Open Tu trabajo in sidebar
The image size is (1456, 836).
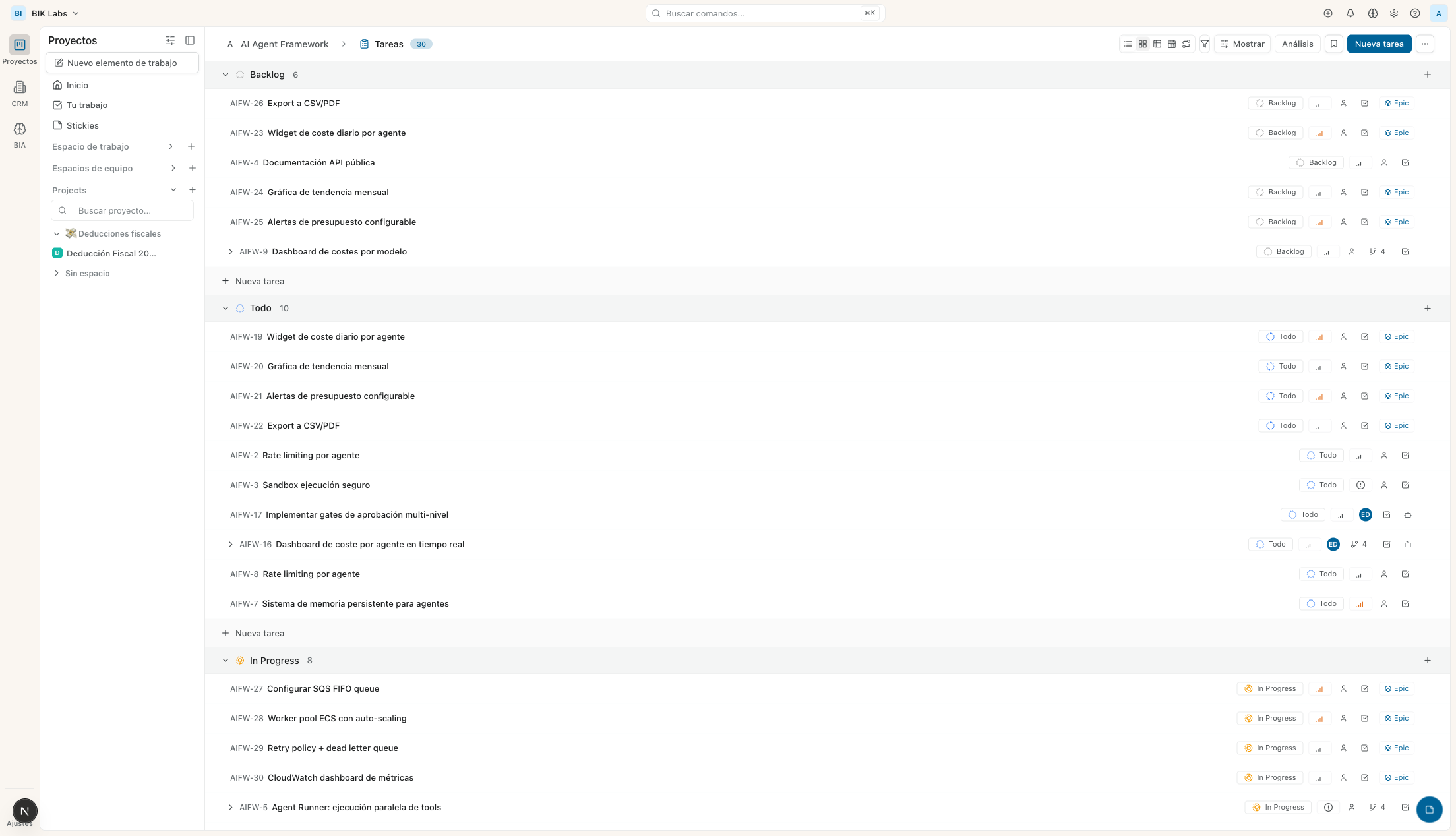click(86, 105)
